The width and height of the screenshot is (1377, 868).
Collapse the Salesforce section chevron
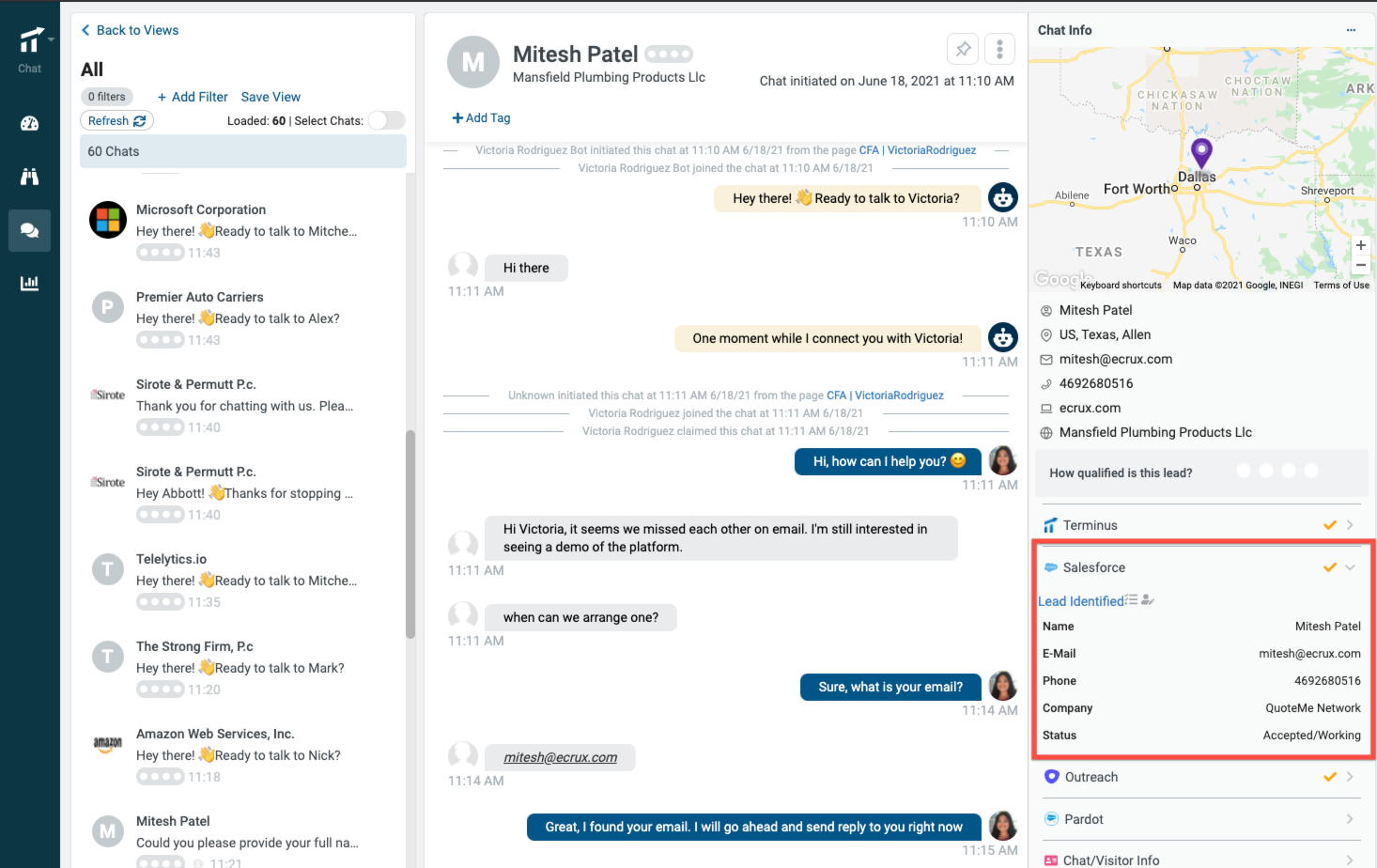[x=1350, y=567]
